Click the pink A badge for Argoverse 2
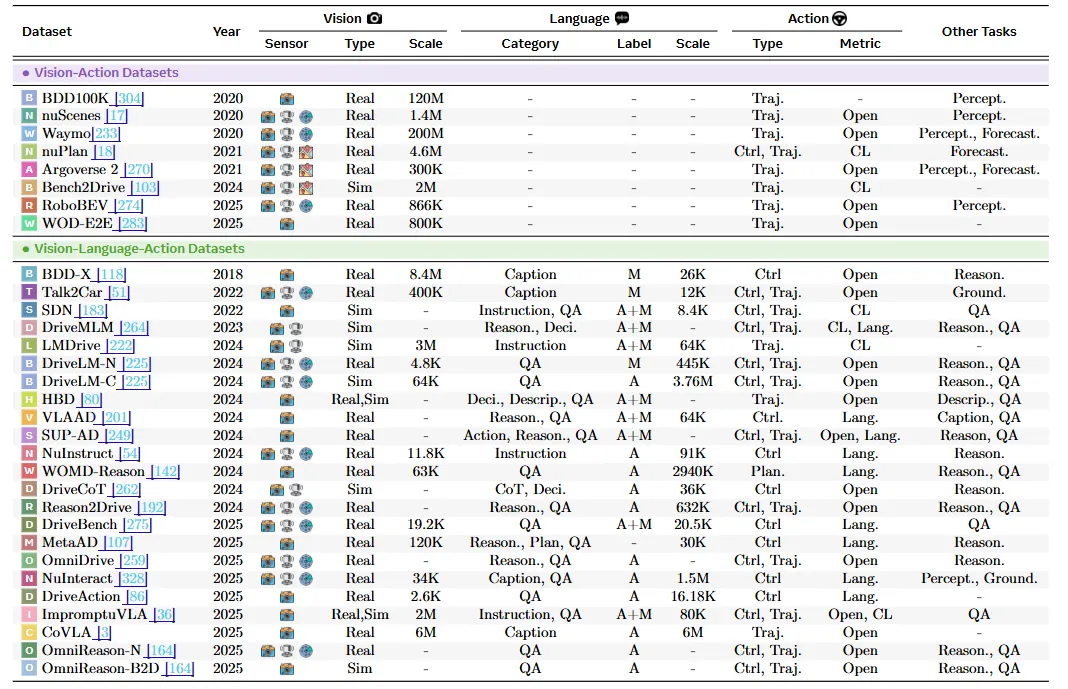The width and height of the screenshot is (1068, 689). tap(29, 170)
